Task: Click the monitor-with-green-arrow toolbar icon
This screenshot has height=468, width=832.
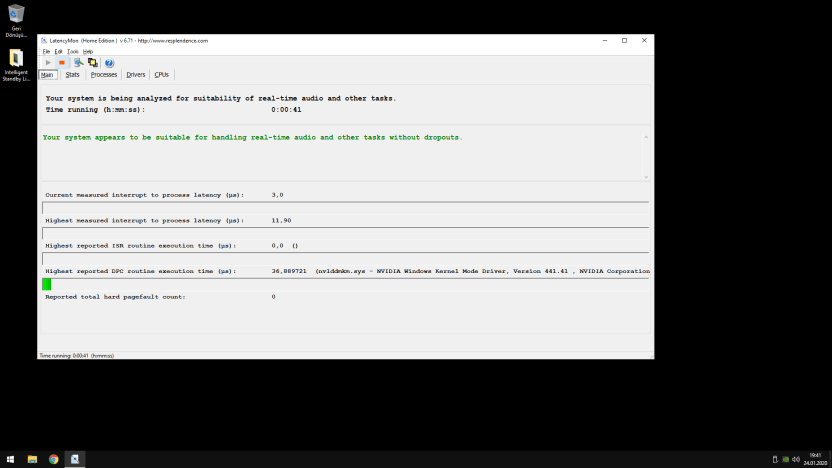Action: pyautogui.click(x=79, y=63)
